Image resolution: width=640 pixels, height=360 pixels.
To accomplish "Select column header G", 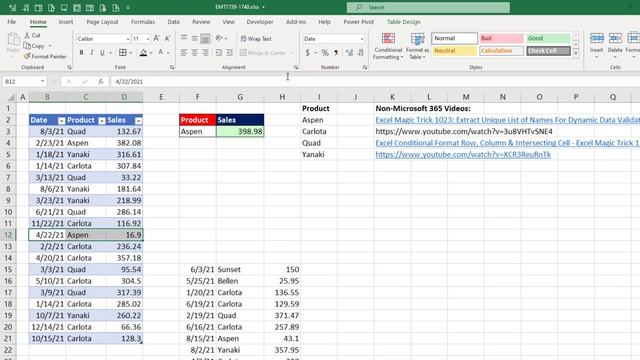I will [240, 97].
